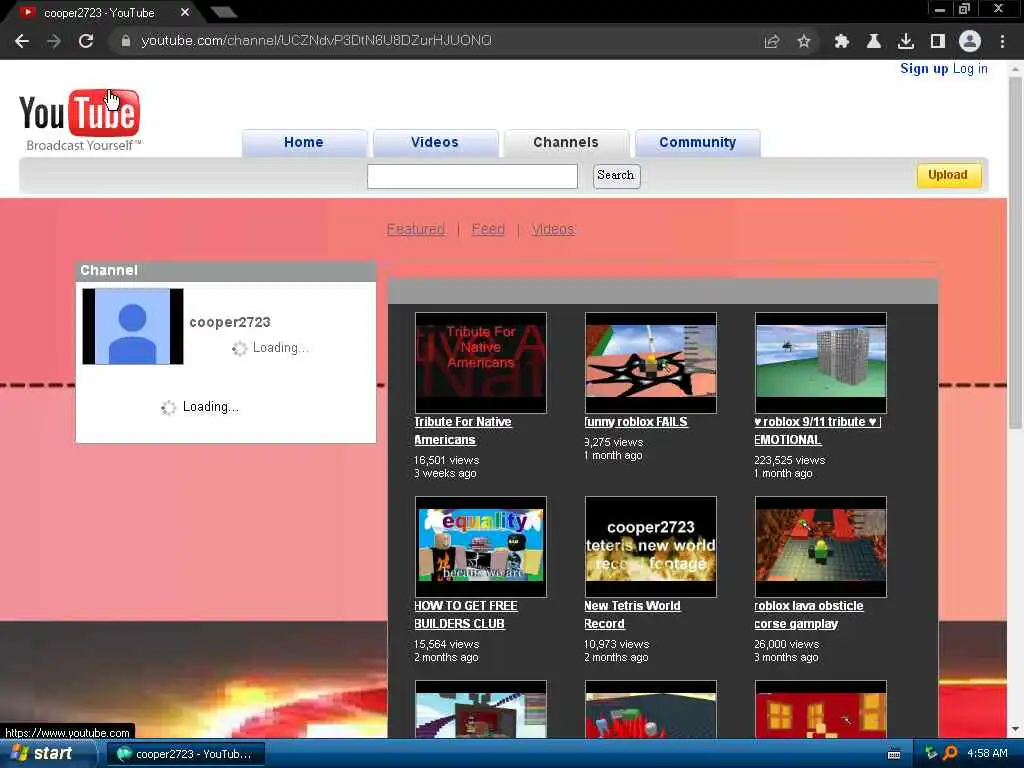Viewport: 1024px width, 768px height.
Task: Click the scrollbar down arrow
Action: pyautogui.click(x=1014, y=729)
